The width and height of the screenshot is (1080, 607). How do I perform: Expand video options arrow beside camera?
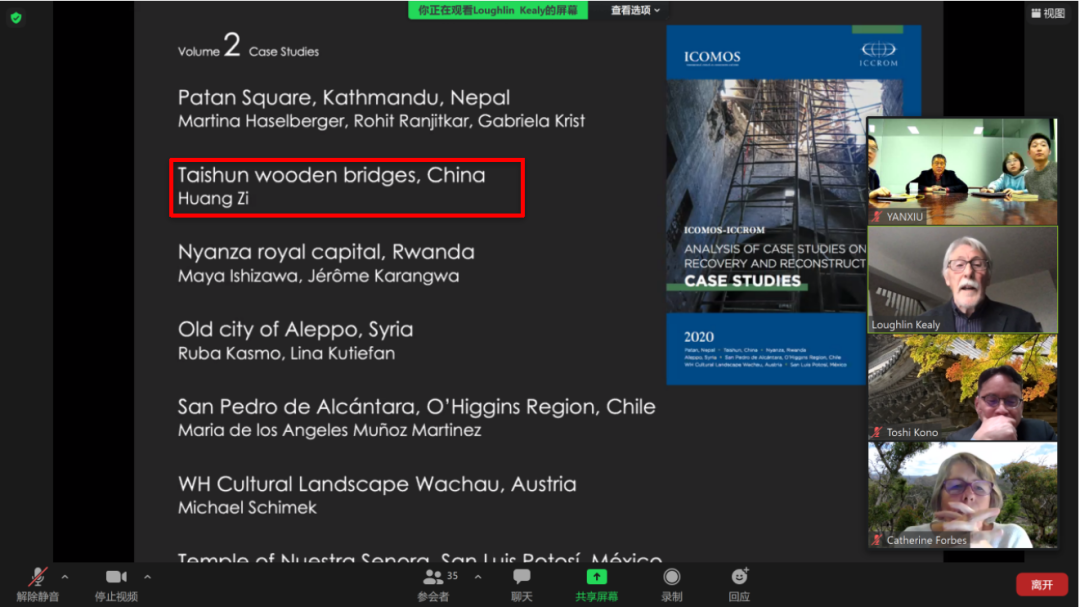tap(147, 577)
